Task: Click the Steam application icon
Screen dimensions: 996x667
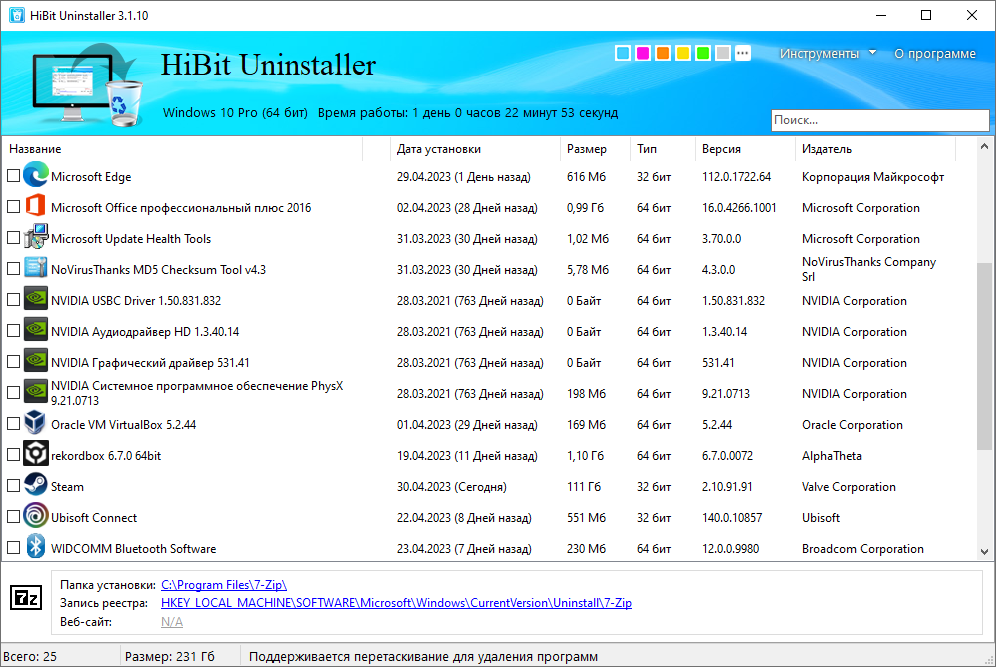Action: tap(35, 486)
